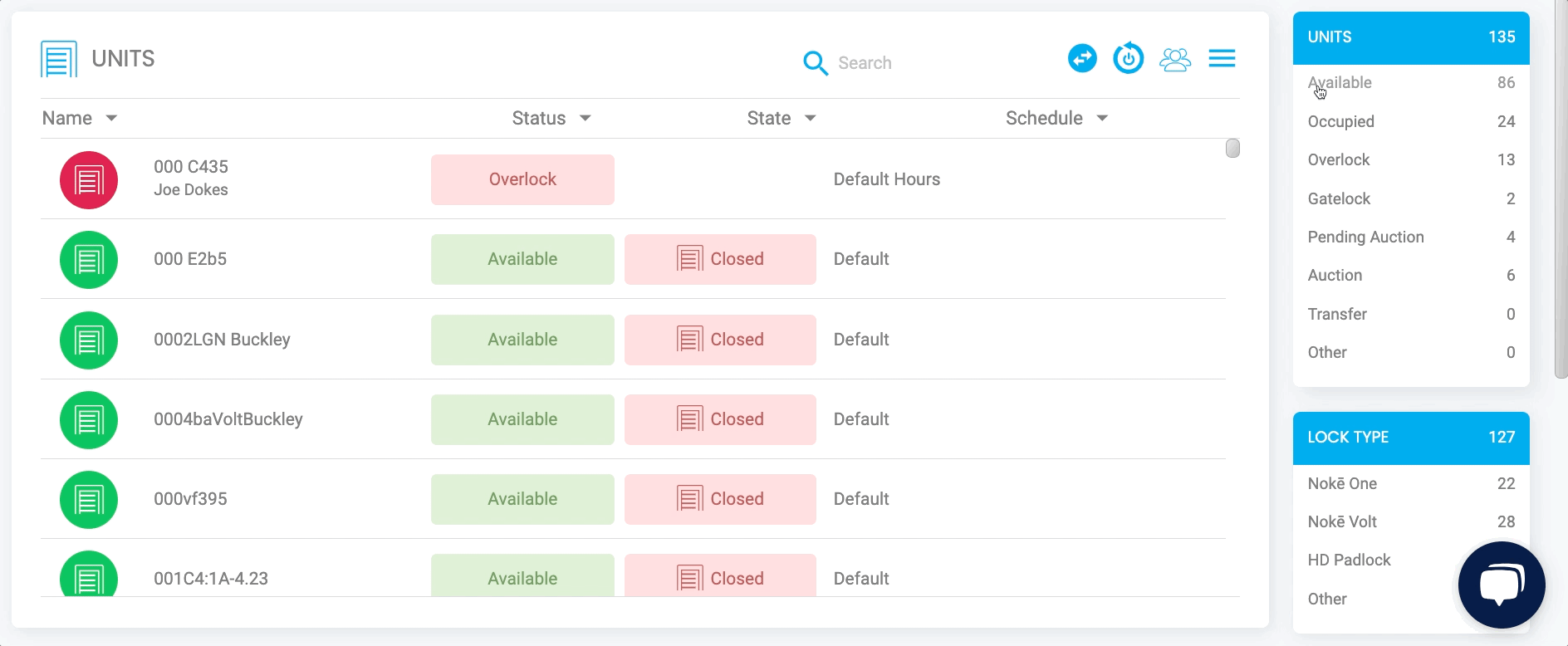Click the units list scrollbar thumb
1568x646 pixels.
point(1232,149)
